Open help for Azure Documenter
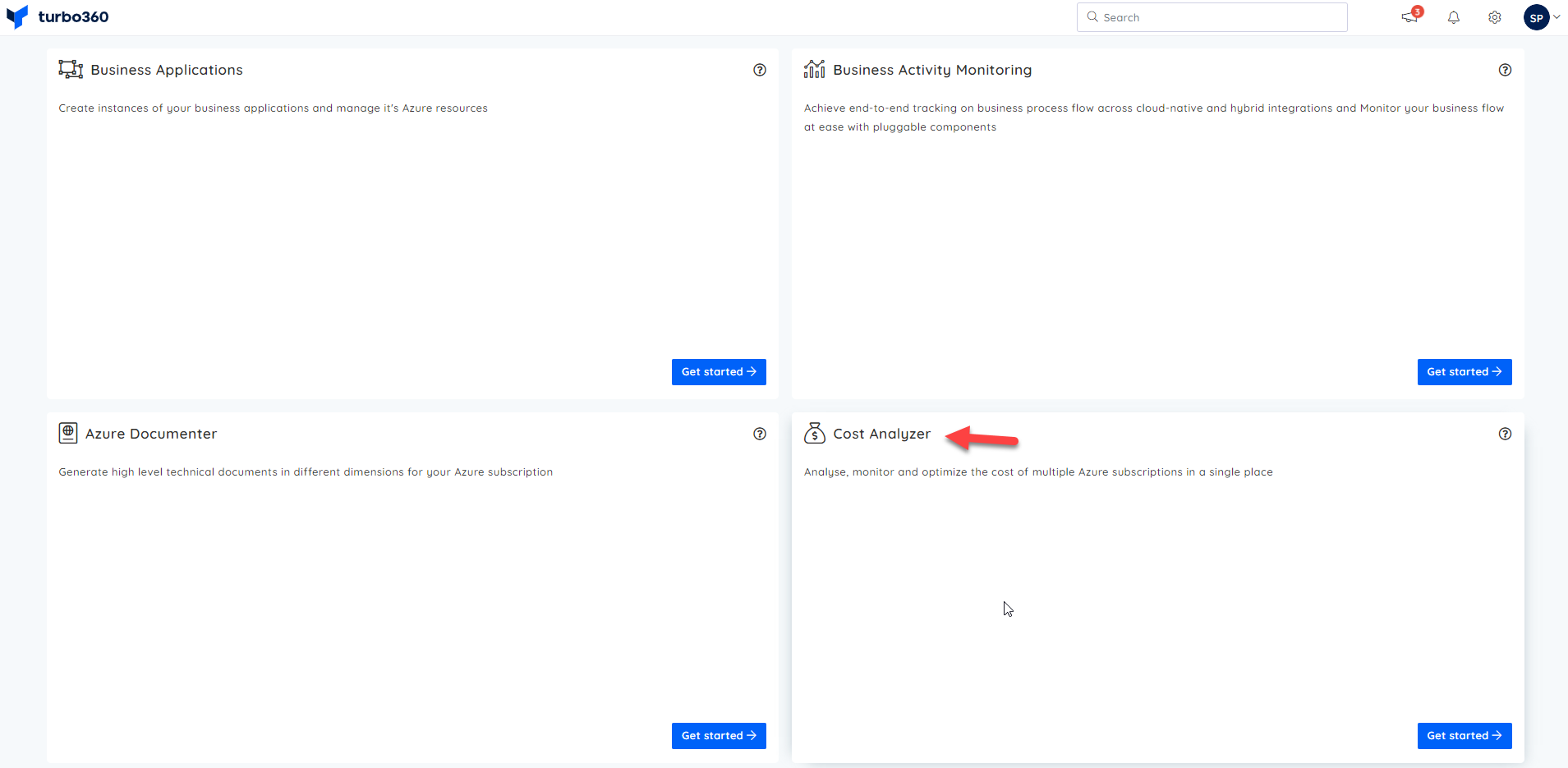Screen dimensions: 1568x768 coord(760,434)
